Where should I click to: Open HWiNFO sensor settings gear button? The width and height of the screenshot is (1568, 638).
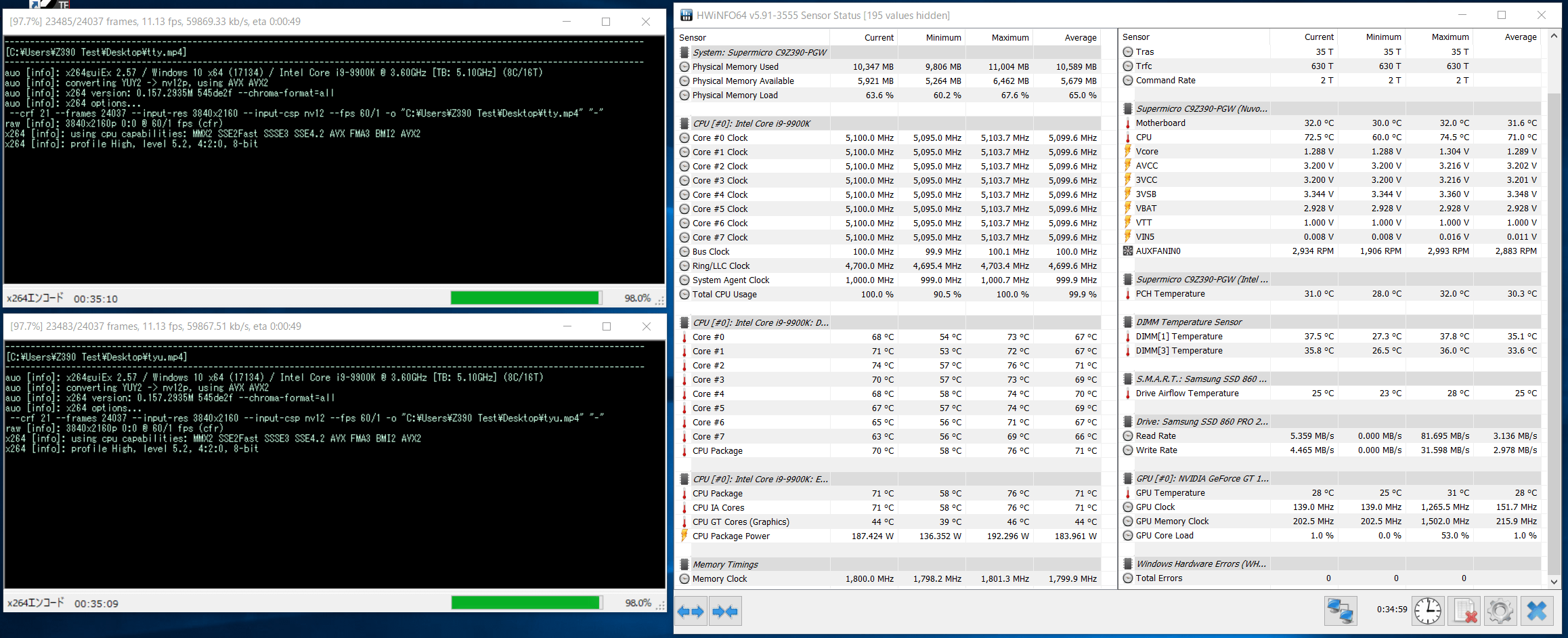(x=1500, y=611)
